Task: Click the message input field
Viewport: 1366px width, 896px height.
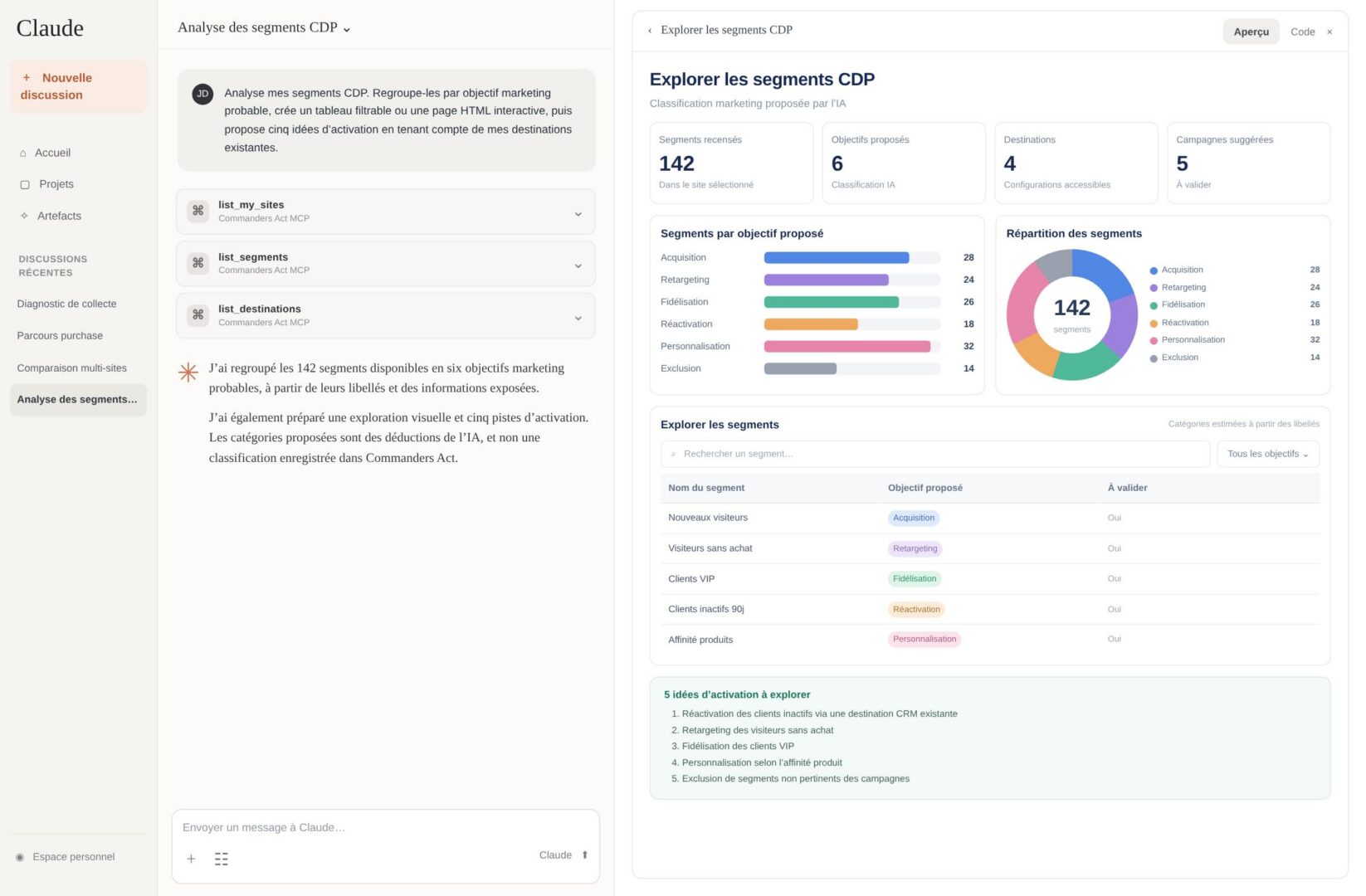Action: click(385, 828)
